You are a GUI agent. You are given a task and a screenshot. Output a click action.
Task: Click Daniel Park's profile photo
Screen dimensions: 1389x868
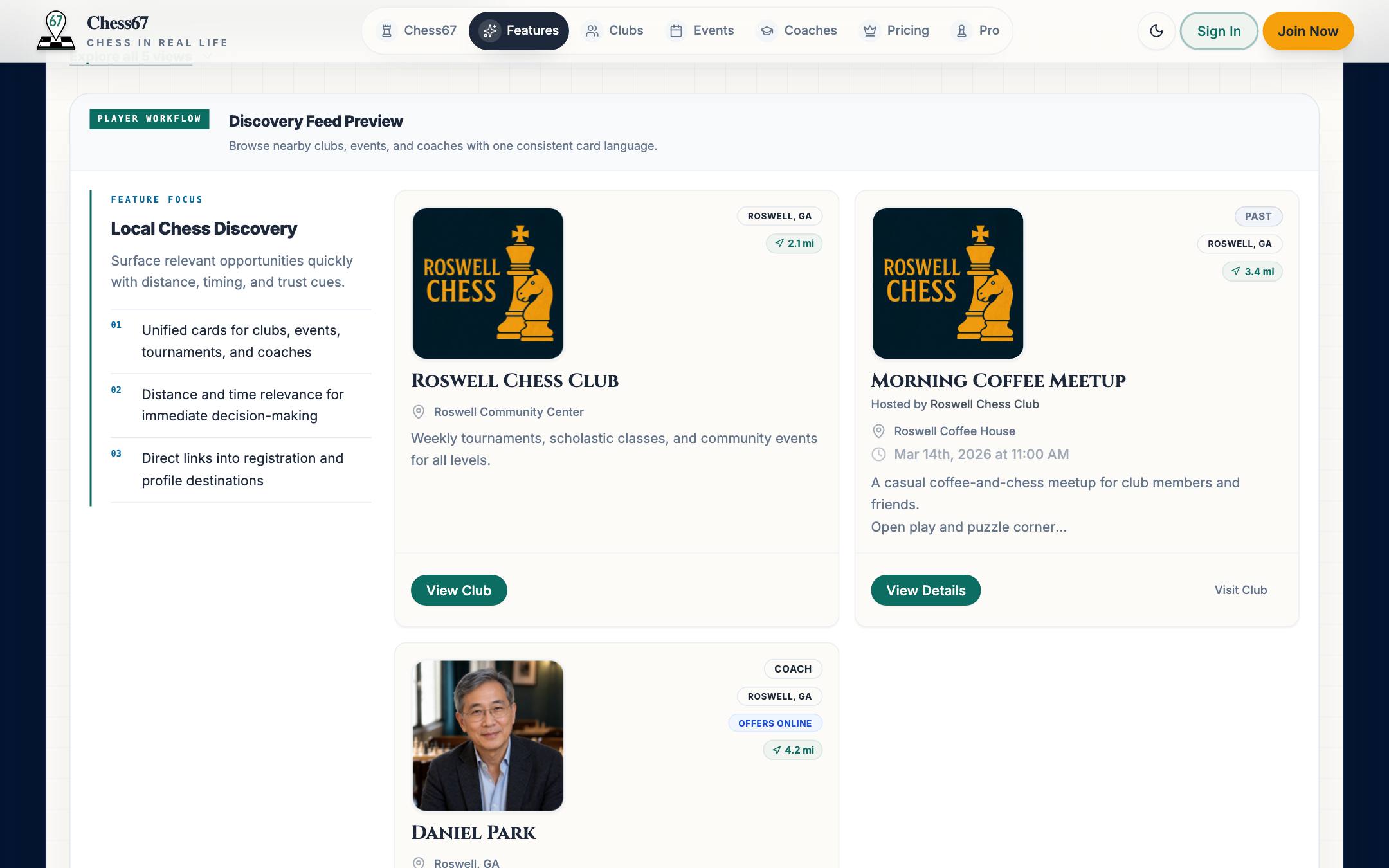[x=487, y=736]
